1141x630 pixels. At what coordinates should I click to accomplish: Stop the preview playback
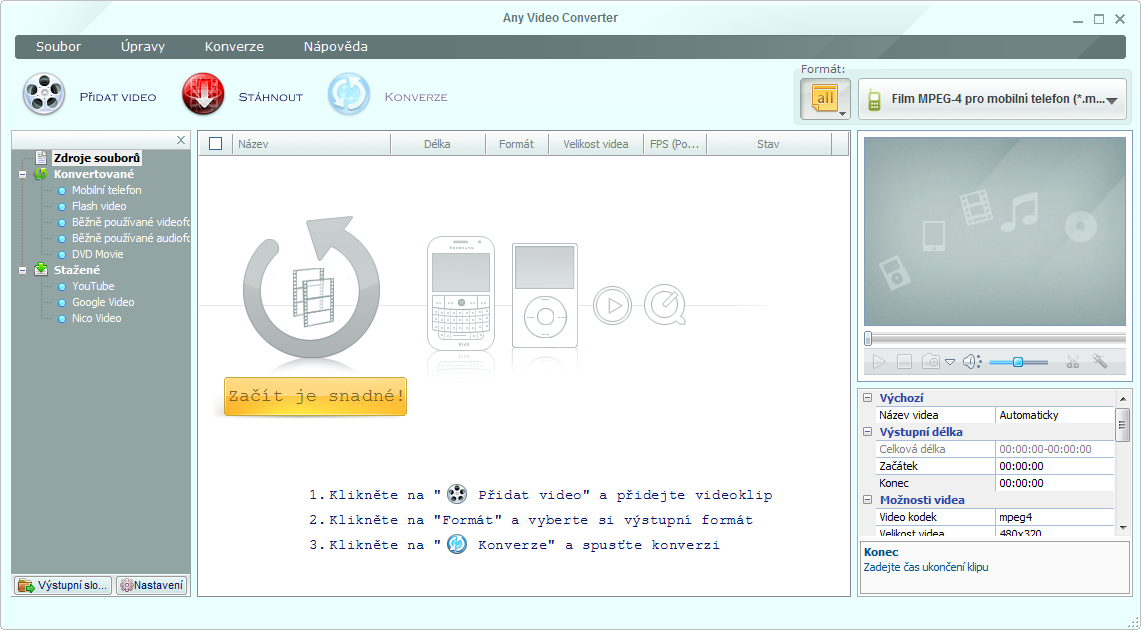(x=904, y=362)
